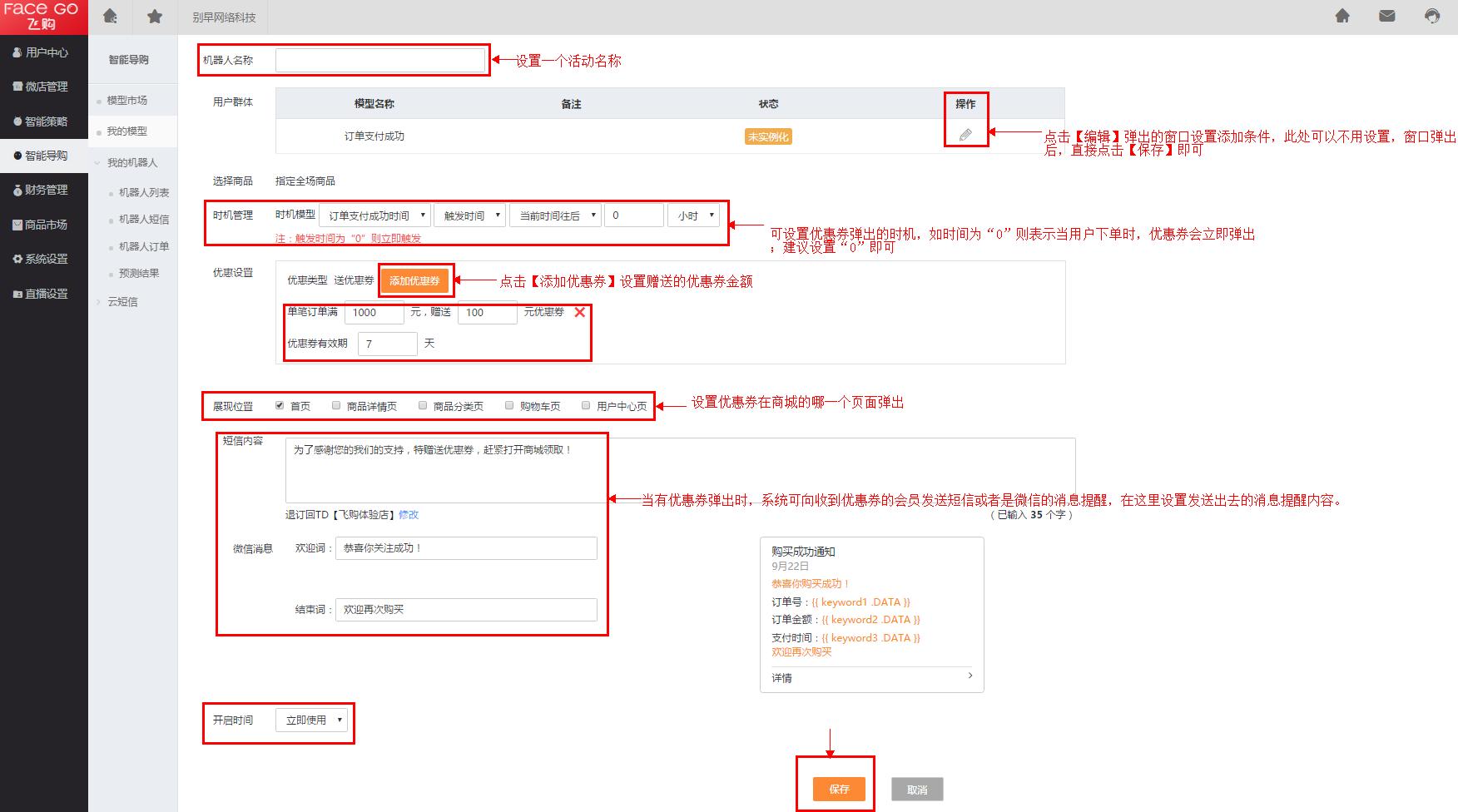Select 机器人列表 in the submenu
Viewport: 1458px width, 812px height.
[x=143, y=192]
